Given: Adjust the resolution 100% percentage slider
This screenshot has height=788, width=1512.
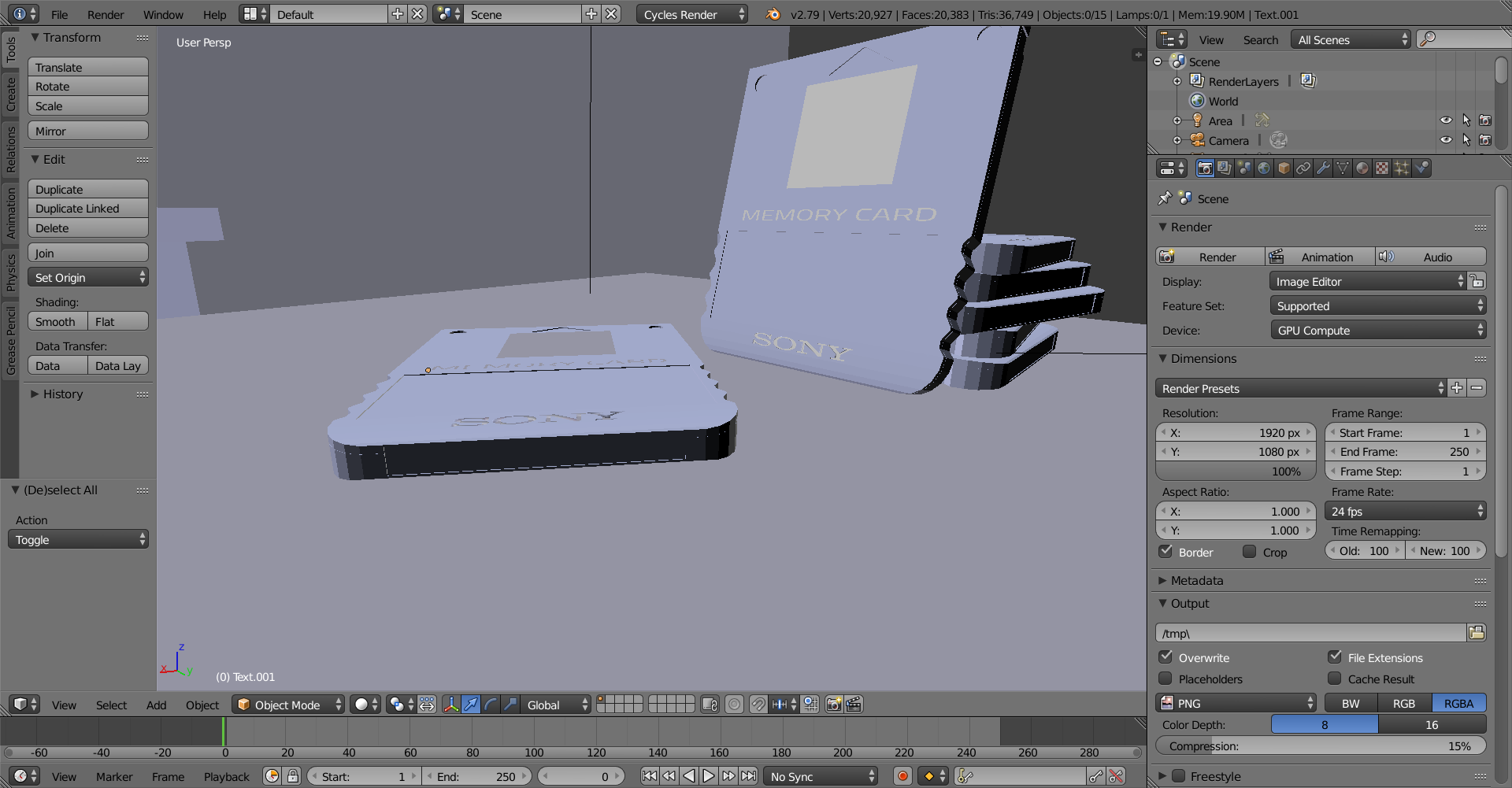Looking at the screenshot, I should click(1236, 471).
